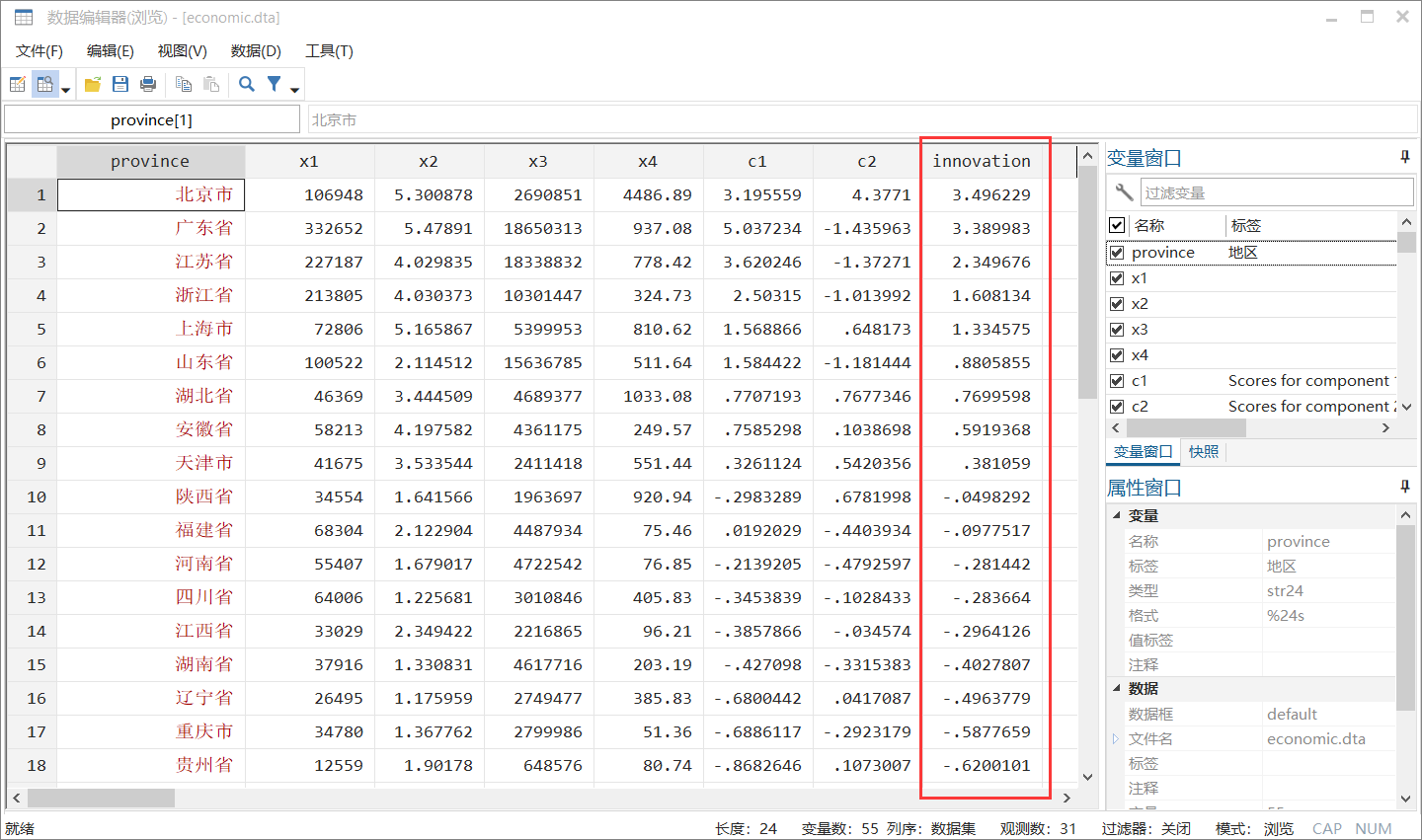Uncheck the x2 variable checkbox

click(1117, 304)
